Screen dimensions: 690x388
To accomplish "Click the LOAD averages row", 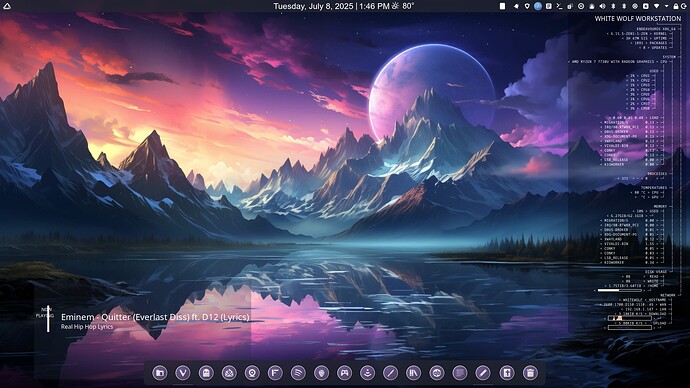I will click(x=634, y=118).
